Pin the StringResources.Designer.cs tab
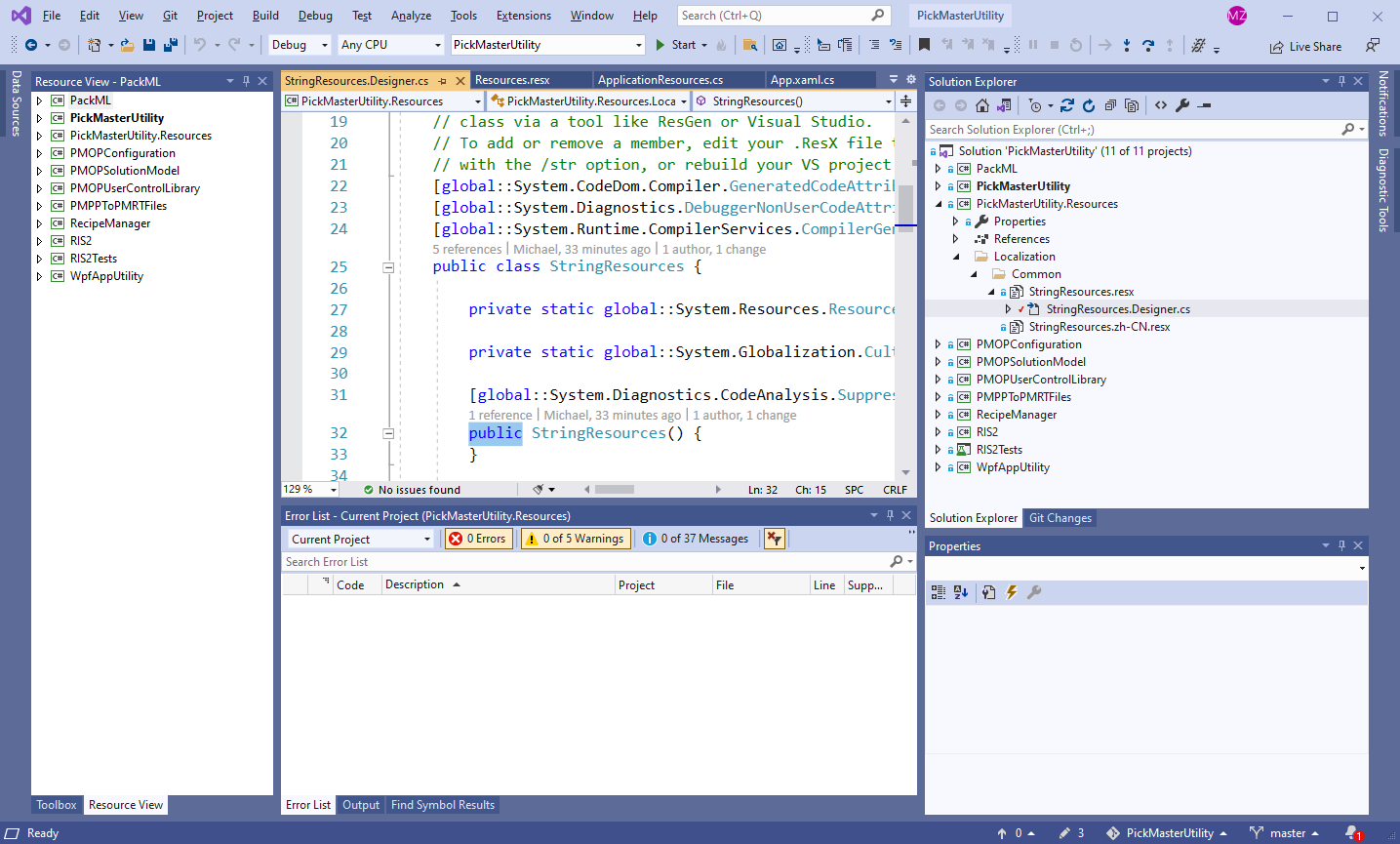This screenshot has width=1400, height=844. coord(443,81)
